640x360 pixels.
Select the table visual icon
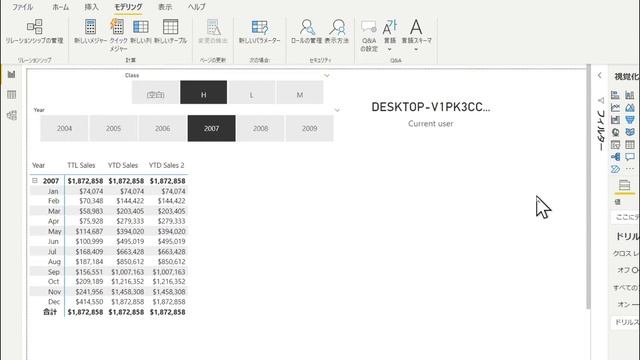pyautogui.click(x=630, y=144)
